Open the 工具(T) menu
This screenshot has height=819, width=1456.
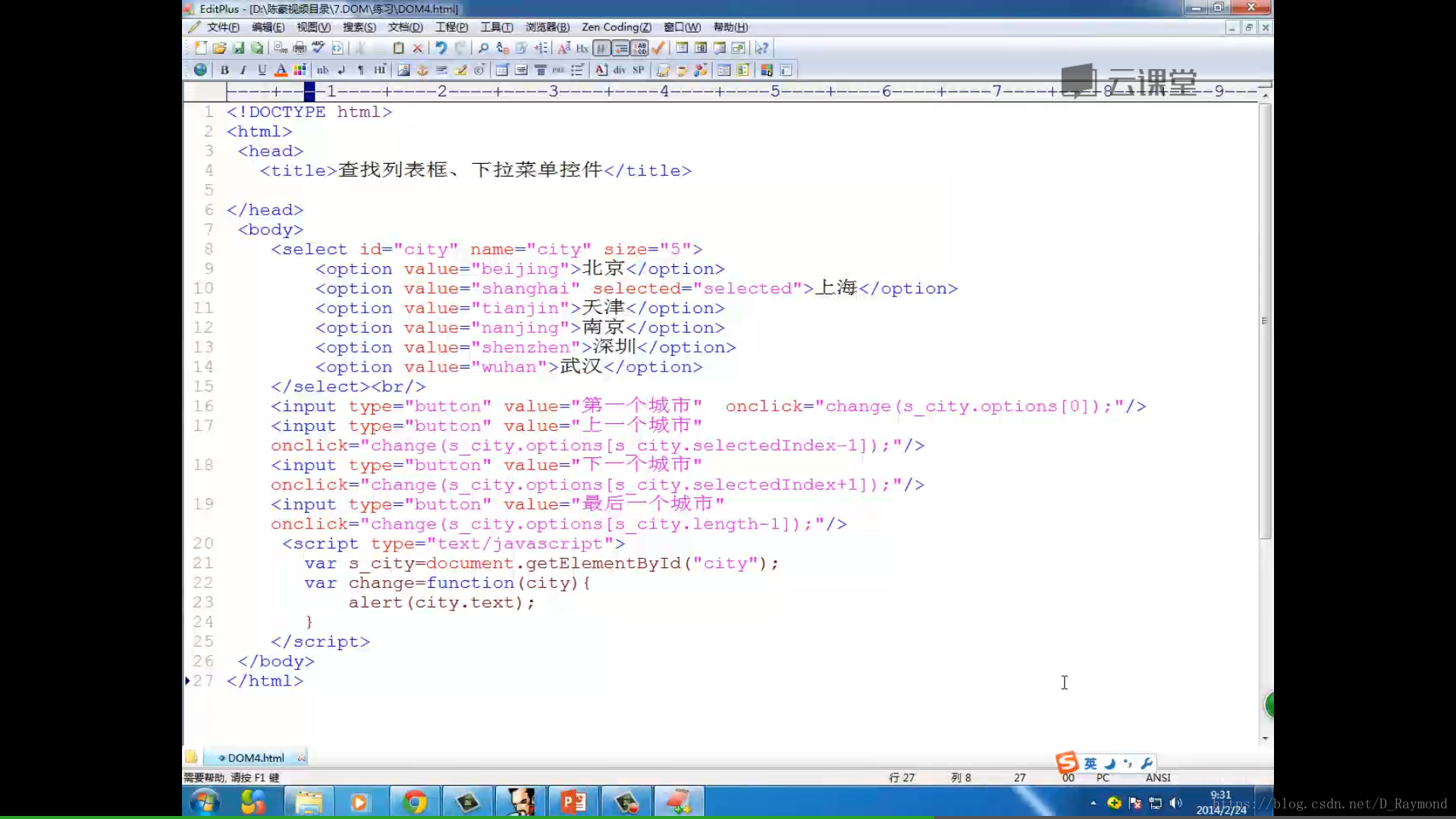[497, 27]
